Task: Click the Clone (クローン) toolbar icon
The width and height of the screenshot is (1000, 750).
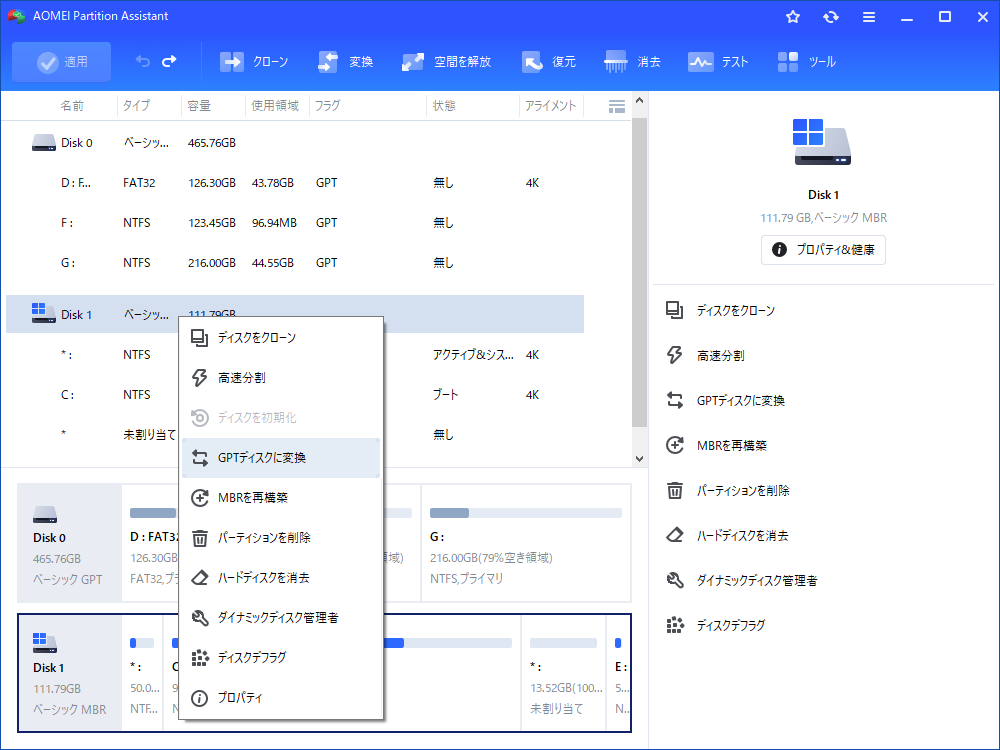Action: (x=253, y=62)
